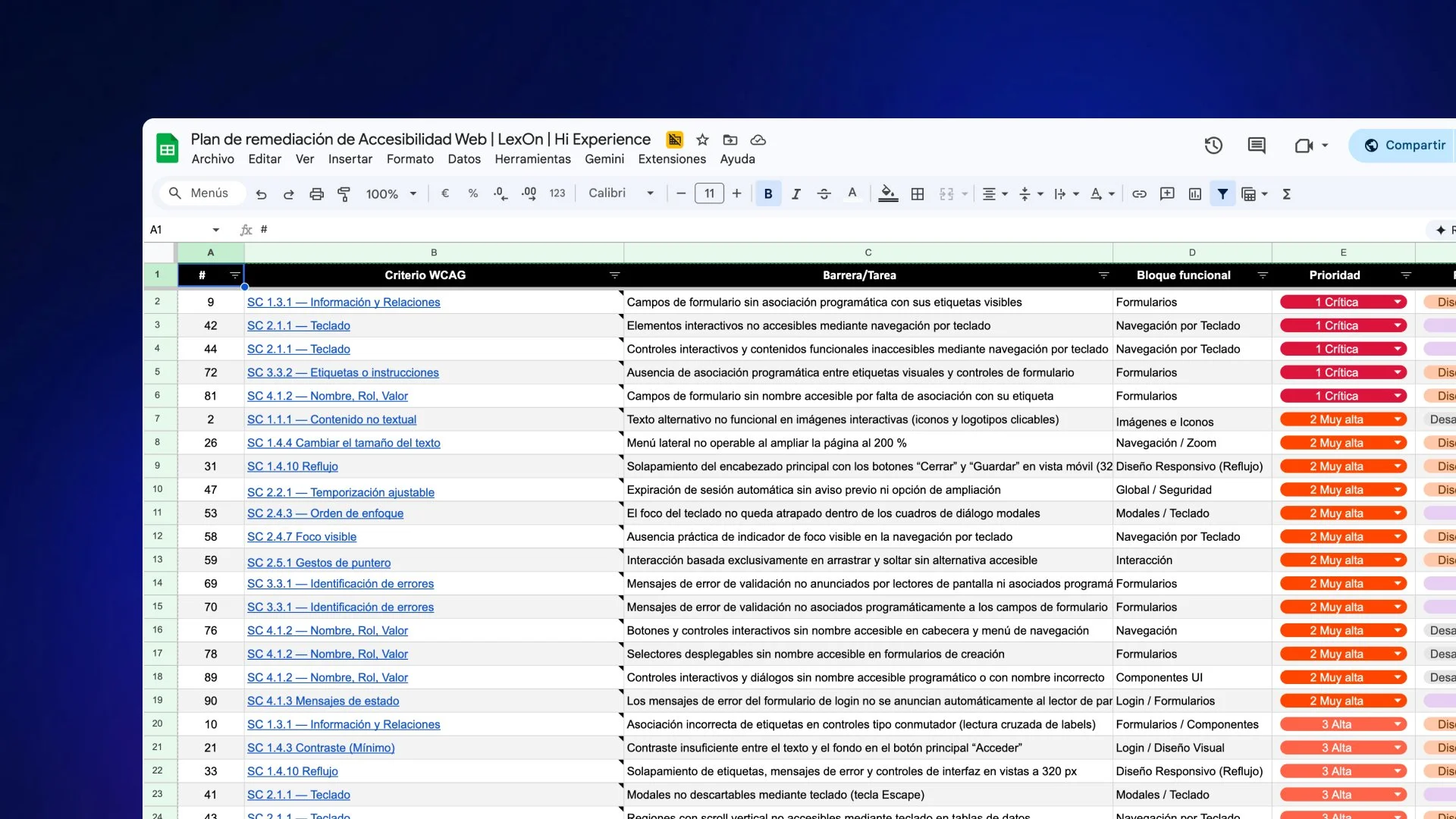Image resolution: width=1456 pixels, height=819 pixels.
Task: Open Calibri font family dropdown
Action: (621, 193)
